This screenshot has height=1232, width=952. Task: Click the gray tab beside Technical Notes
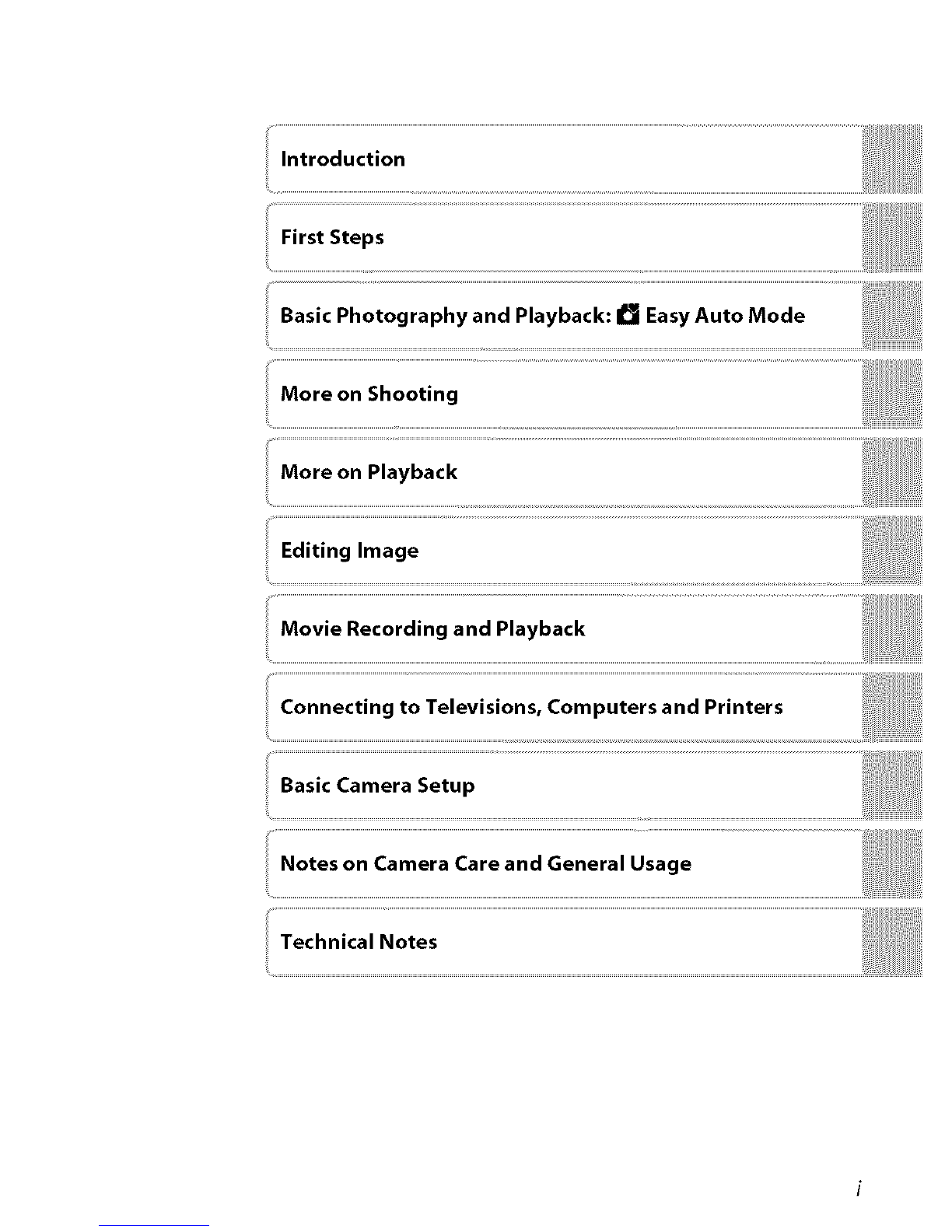pyautogui.click(x=892, y=942)
